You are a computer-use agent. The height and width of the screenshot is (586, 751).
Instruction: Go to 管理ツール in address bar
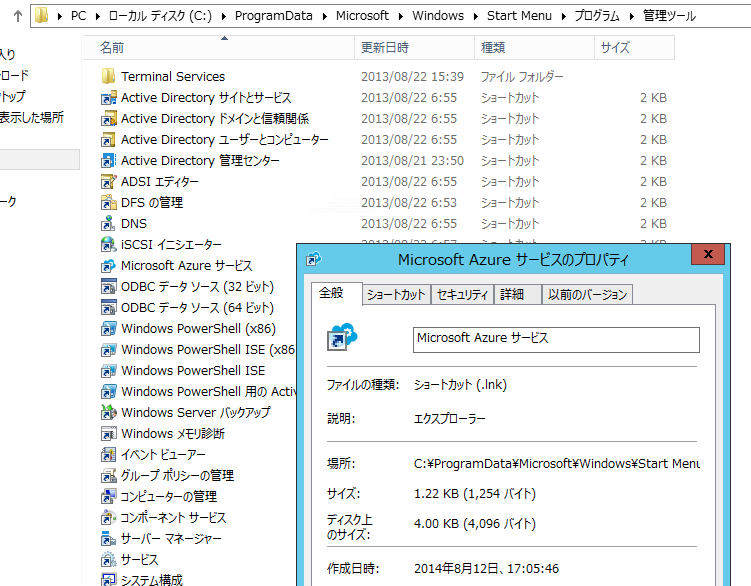pyautogui.click(x=669, y=16)
